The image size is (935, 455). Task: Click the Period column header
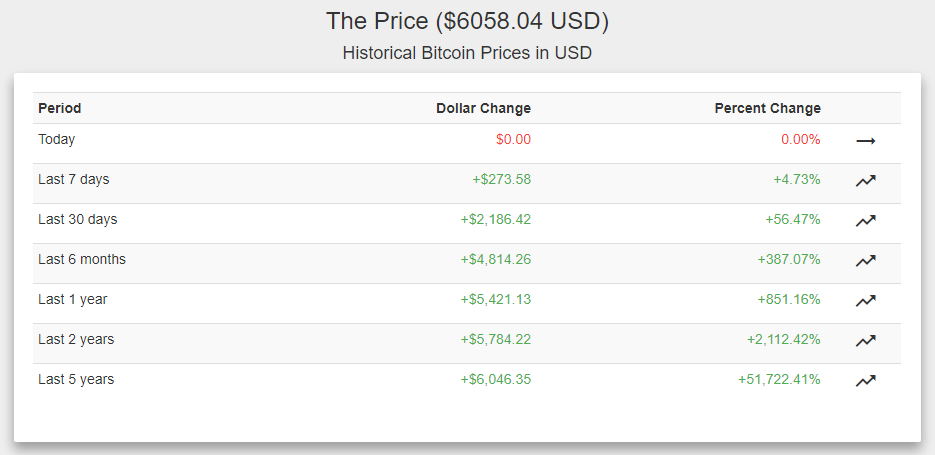60,108
